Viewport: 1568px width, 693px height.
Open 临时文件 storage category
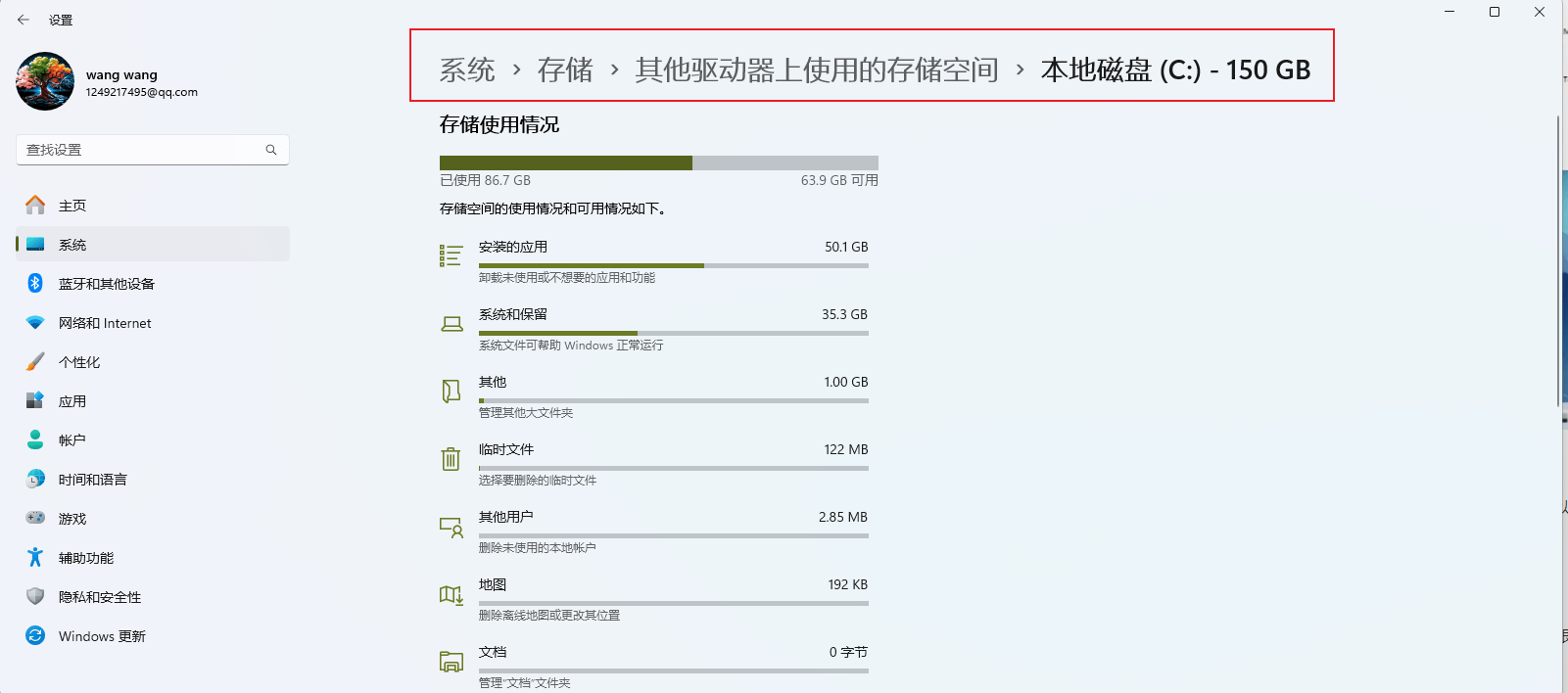[654, 463]
